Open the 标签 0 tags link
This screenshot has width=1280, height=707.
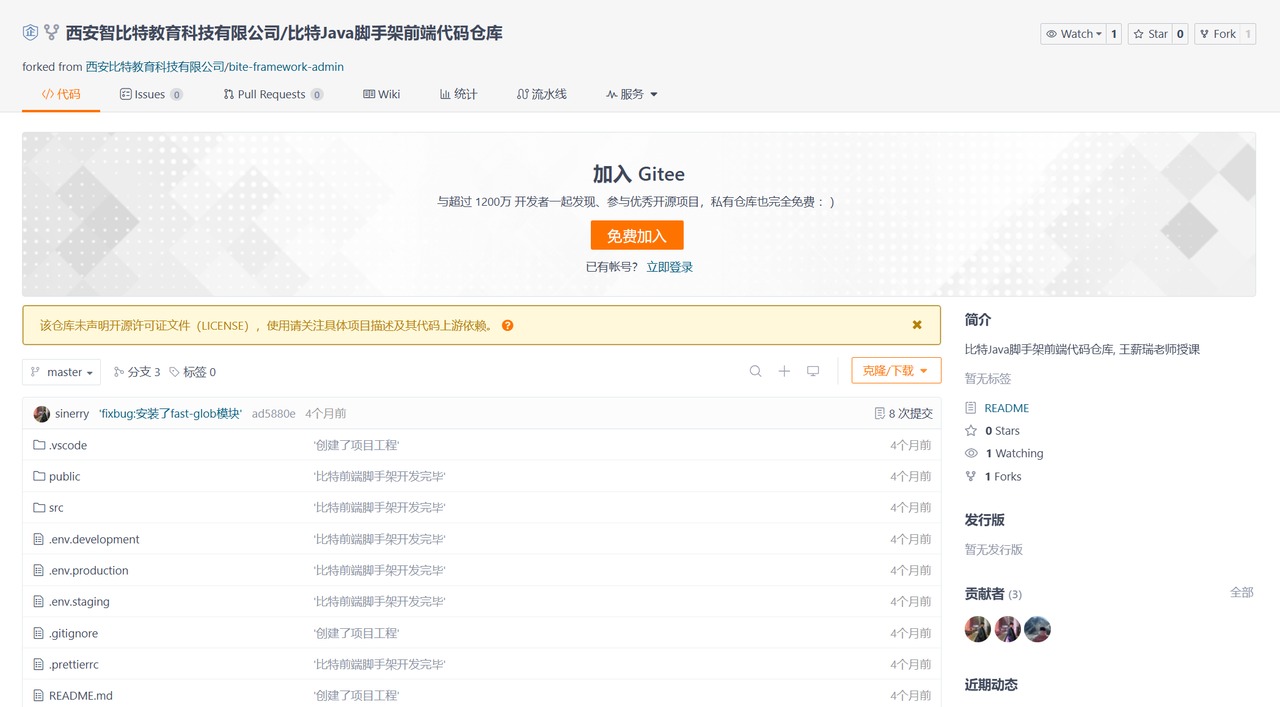tap(192, 372)
